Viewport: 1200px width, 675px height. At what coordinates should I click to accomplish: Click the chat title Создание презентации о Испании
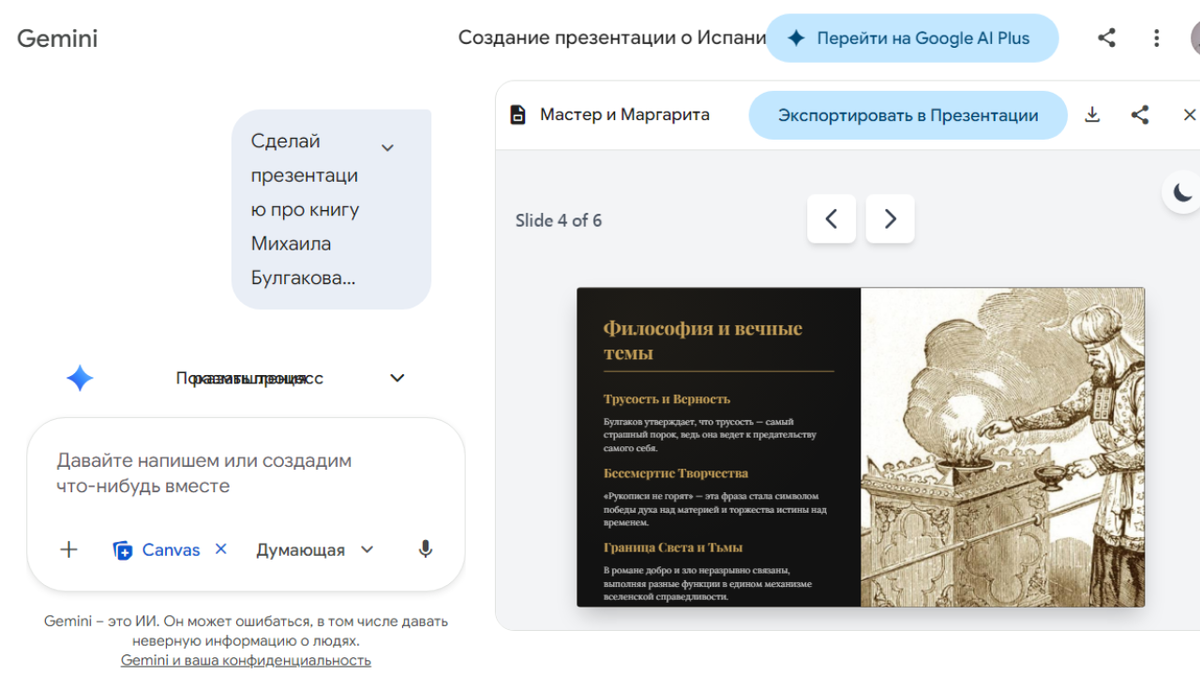point(612,38)
